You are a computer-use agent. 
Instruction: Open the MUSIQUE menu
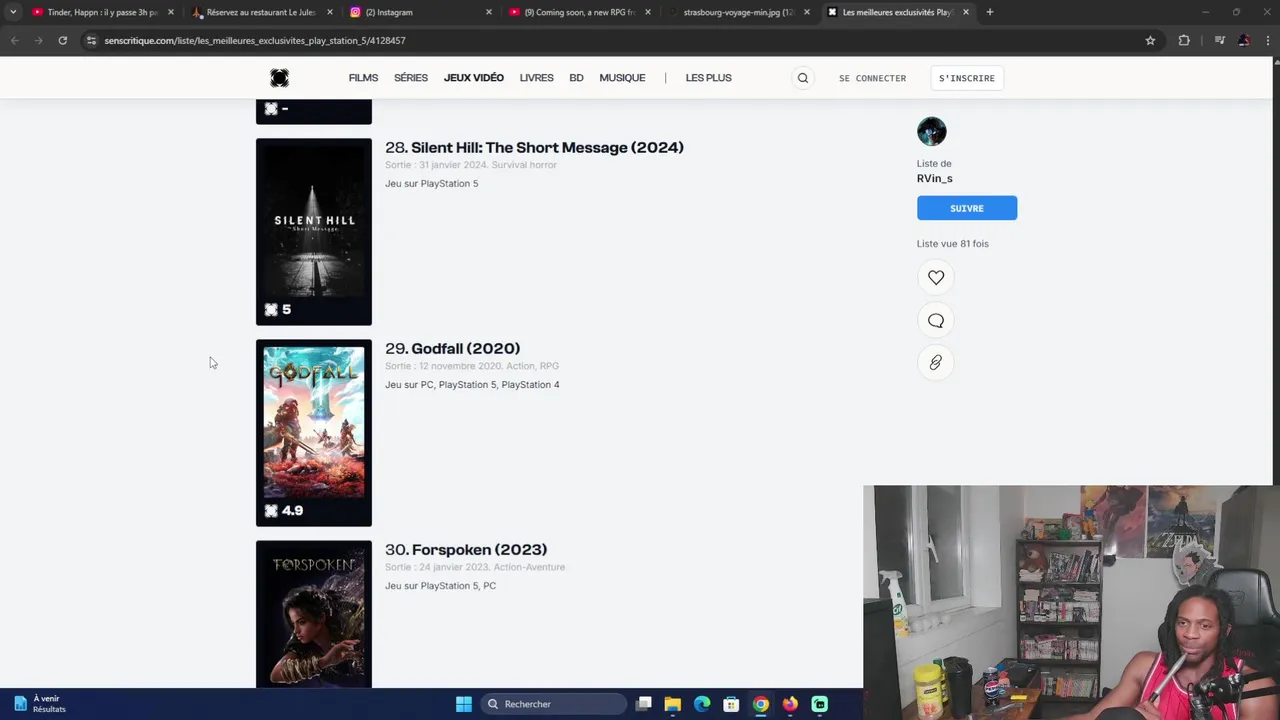[622, 78]
